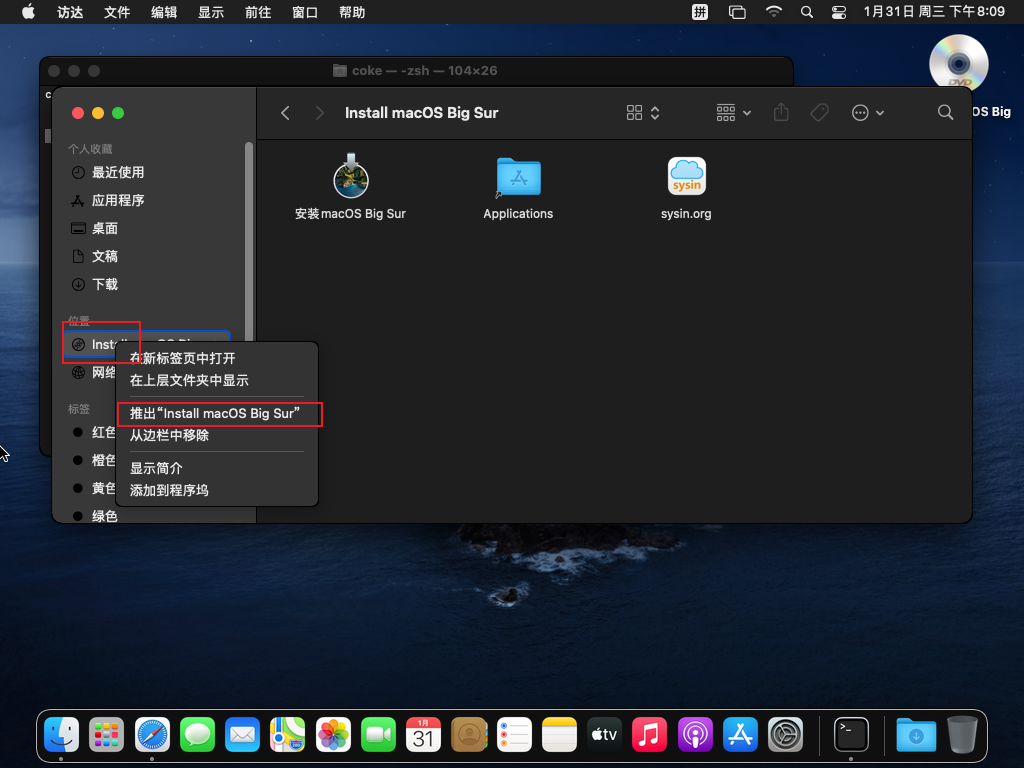Open the more actions ellipsis menu
Screen dimensions: 1024x768
coord(868,113)
